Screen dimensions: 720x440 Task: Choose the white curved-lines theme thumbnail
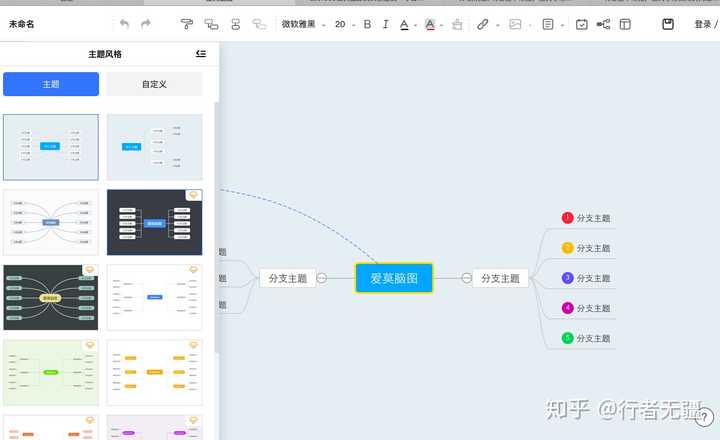click(x=51, y=222)
